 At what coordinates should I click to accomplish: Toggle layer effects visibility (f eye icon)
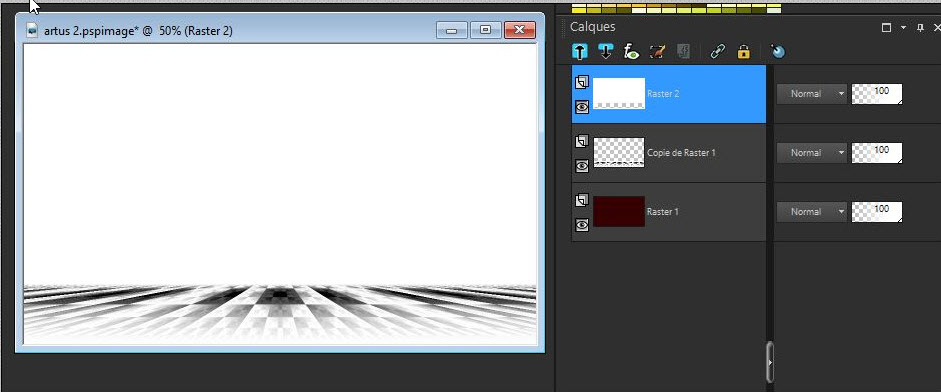point(631,52)
